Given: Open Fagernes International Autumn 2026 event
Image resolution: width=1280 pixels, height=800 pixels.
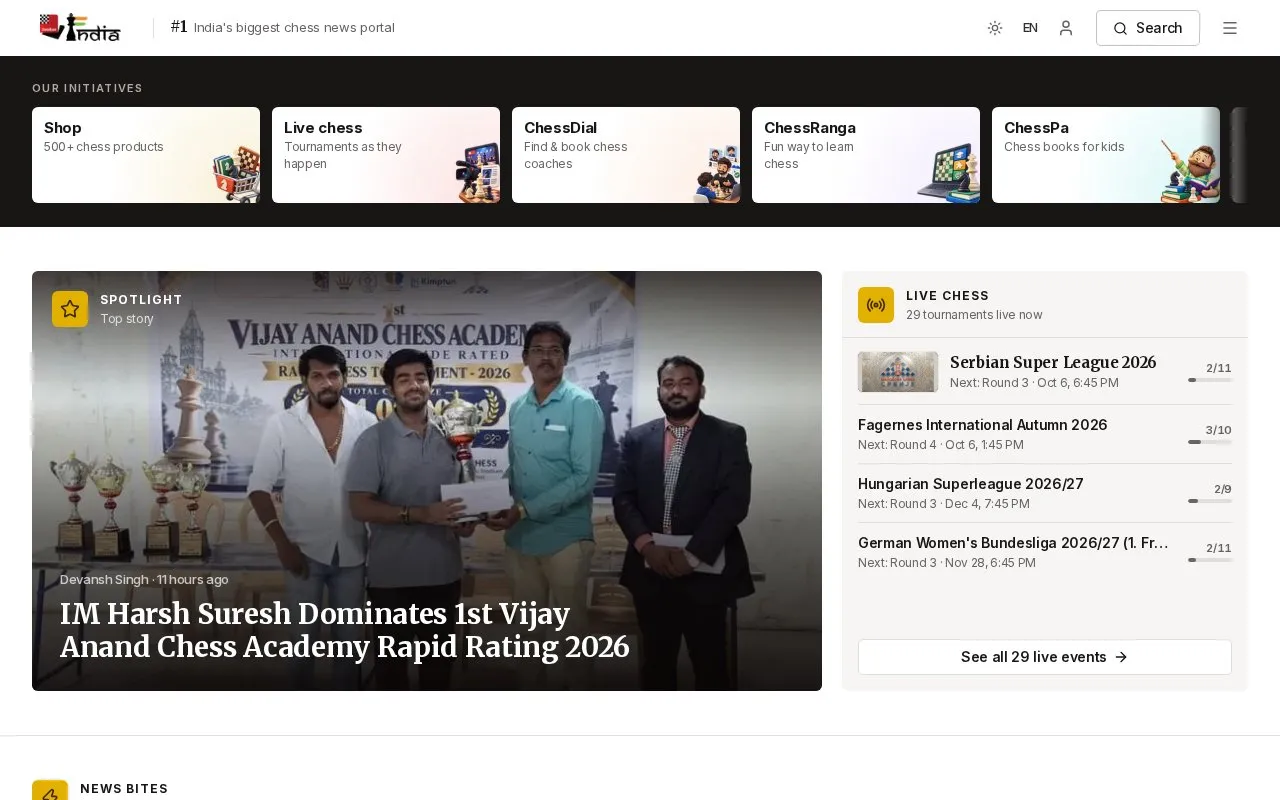Looking at the screenshot, I should click(x=1045, y=434).
